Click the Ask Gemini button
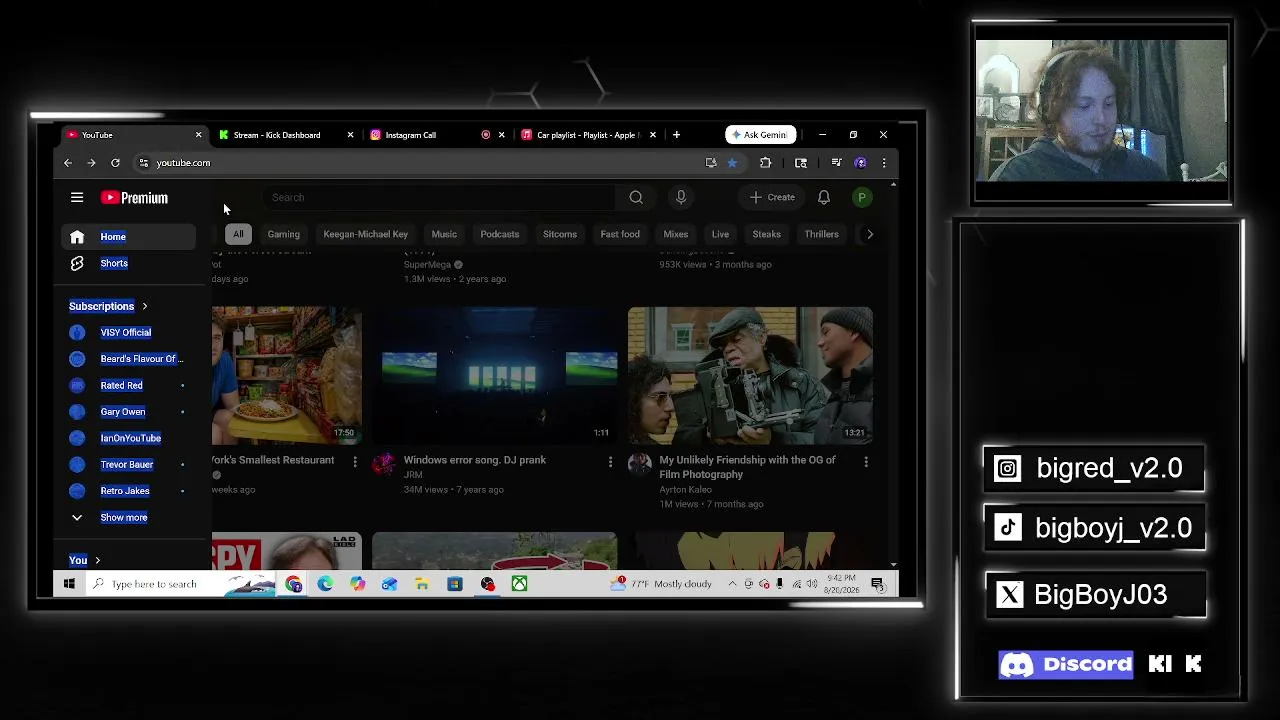The image size is (1280, 720). point(761,135)
